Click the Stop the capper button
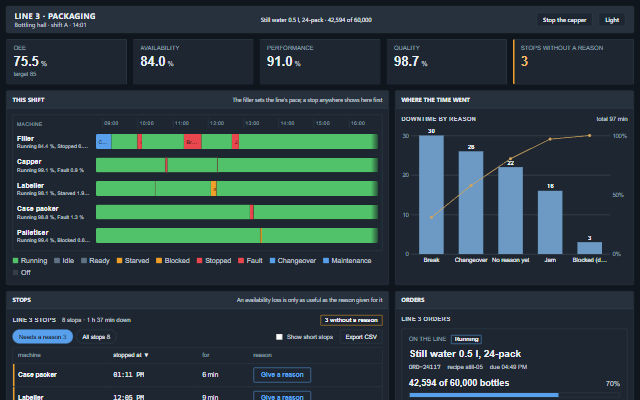The image size is (640, 400). [x=564, y=20]
